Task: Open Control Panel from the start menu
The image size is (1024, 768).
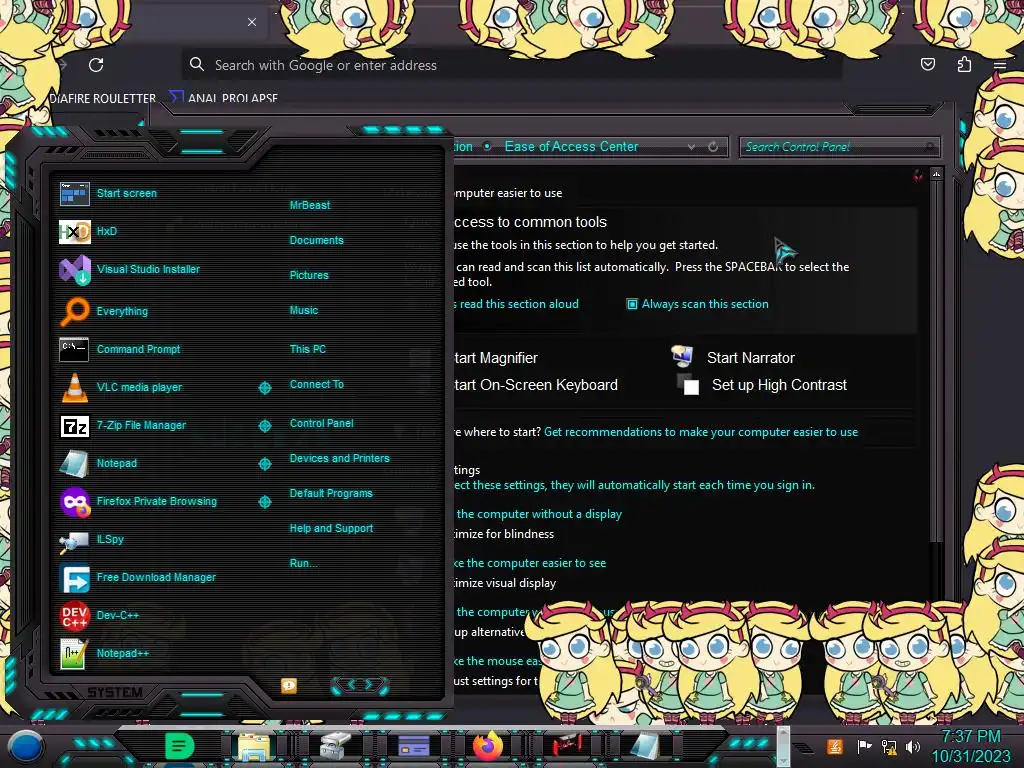Action: click(x=321, y=423)
